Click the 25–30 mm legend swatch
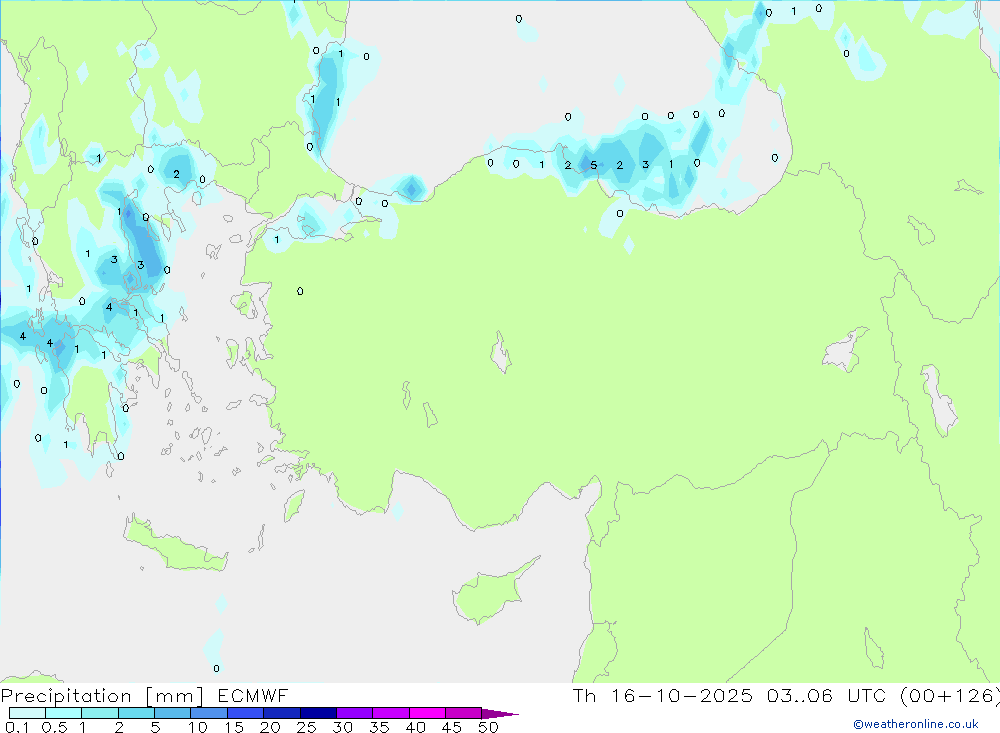 318,713
